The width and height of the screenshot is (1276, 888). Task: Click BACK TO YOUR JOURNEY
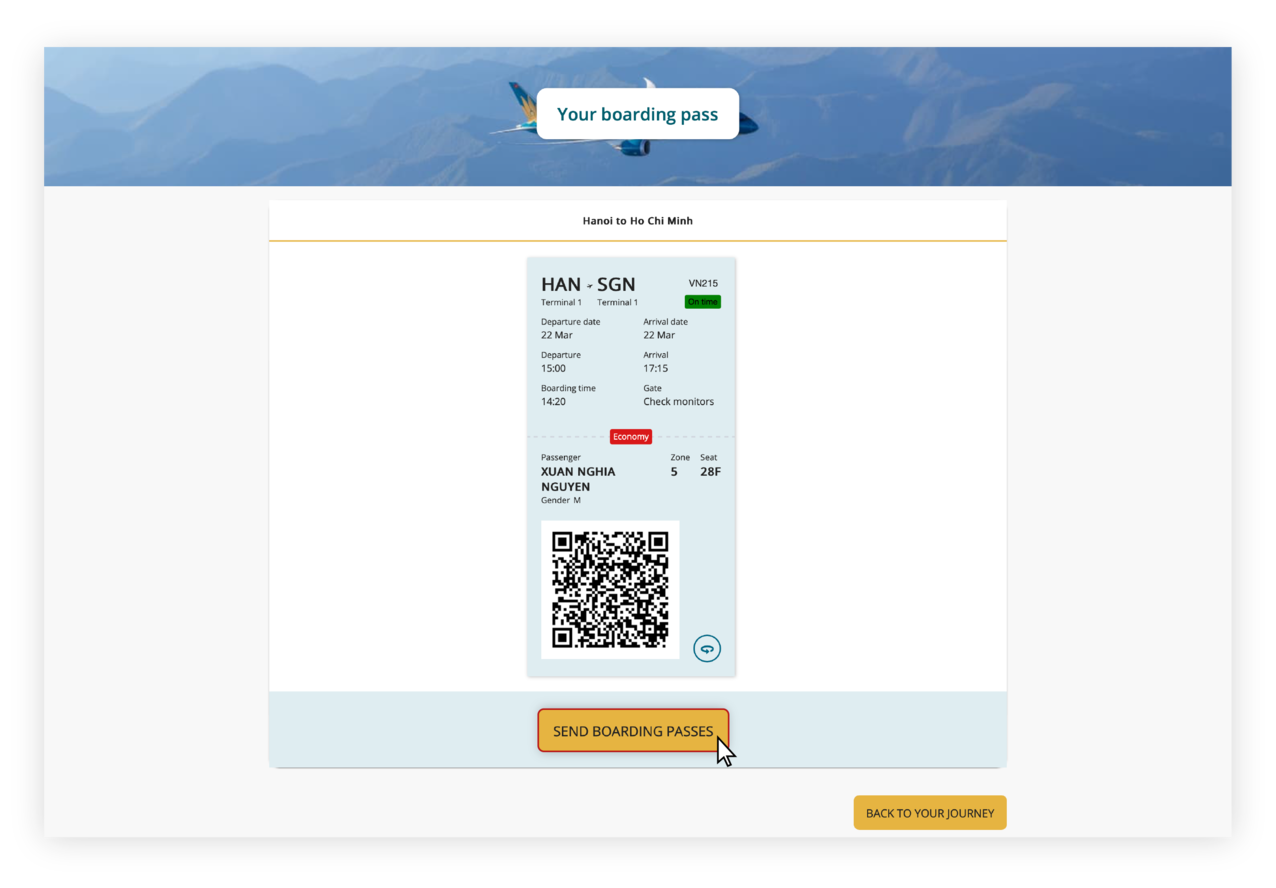929,813
